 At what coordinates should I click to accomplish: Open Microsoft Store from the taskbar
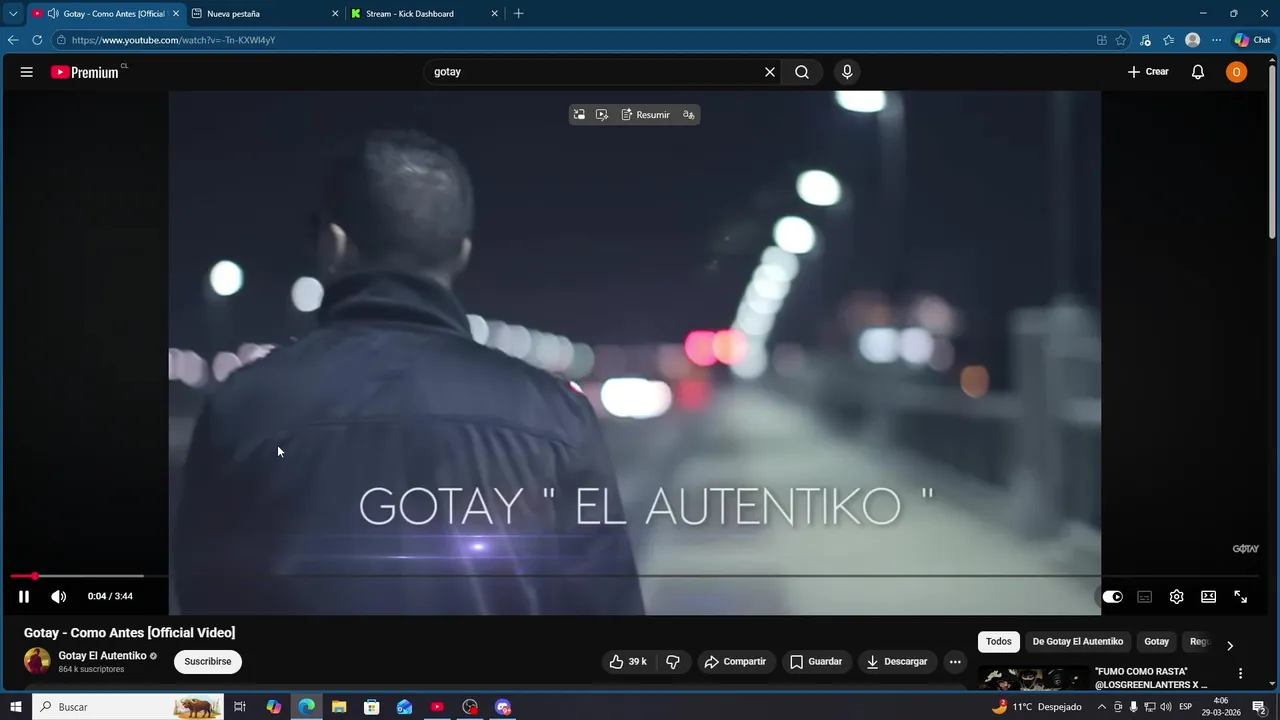coord(372,707)
